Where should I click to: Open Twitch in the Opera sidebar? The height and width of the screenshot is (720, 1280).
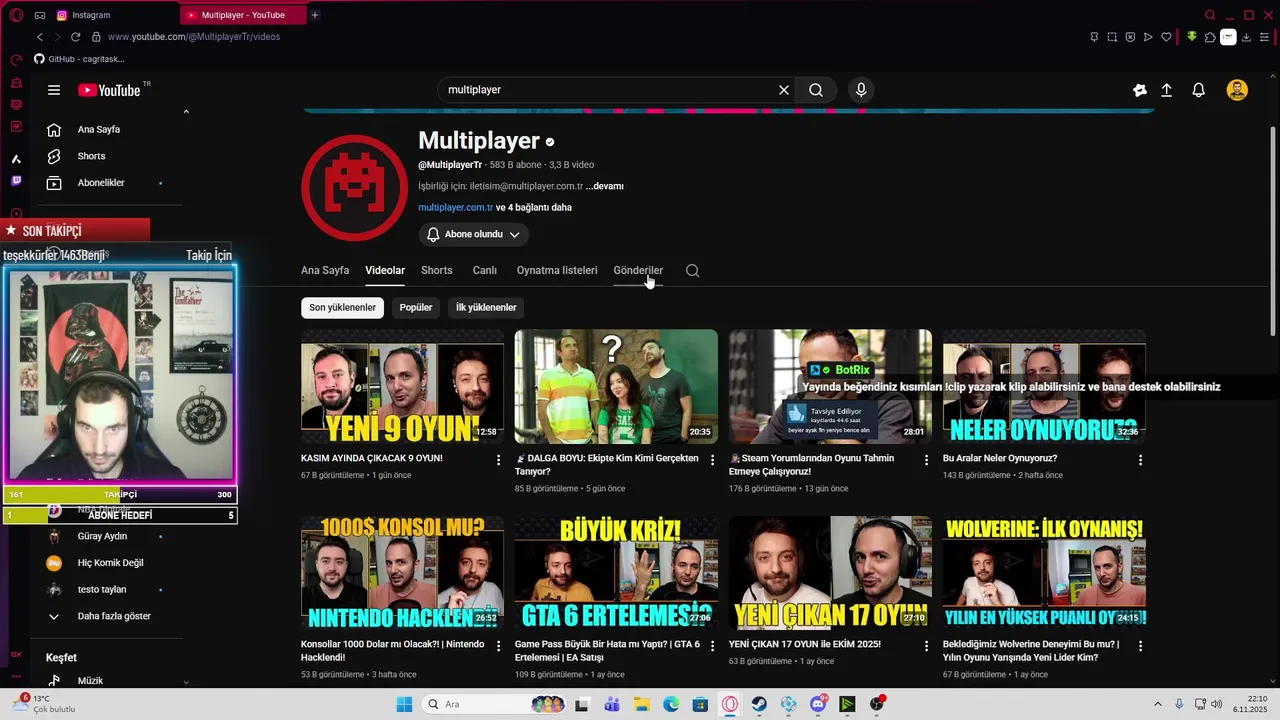[x=16, y=181]
